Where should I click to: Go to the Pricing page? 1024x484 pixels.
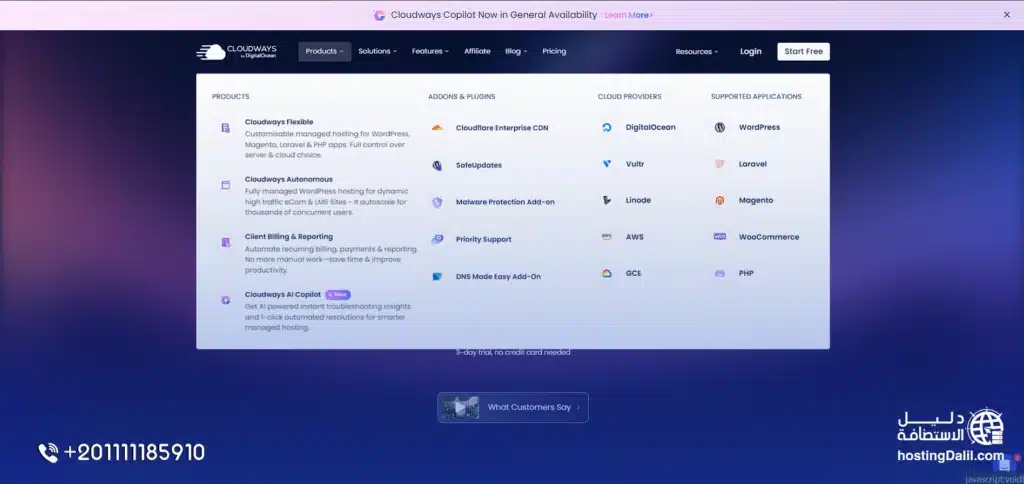(x=554, y=52)
